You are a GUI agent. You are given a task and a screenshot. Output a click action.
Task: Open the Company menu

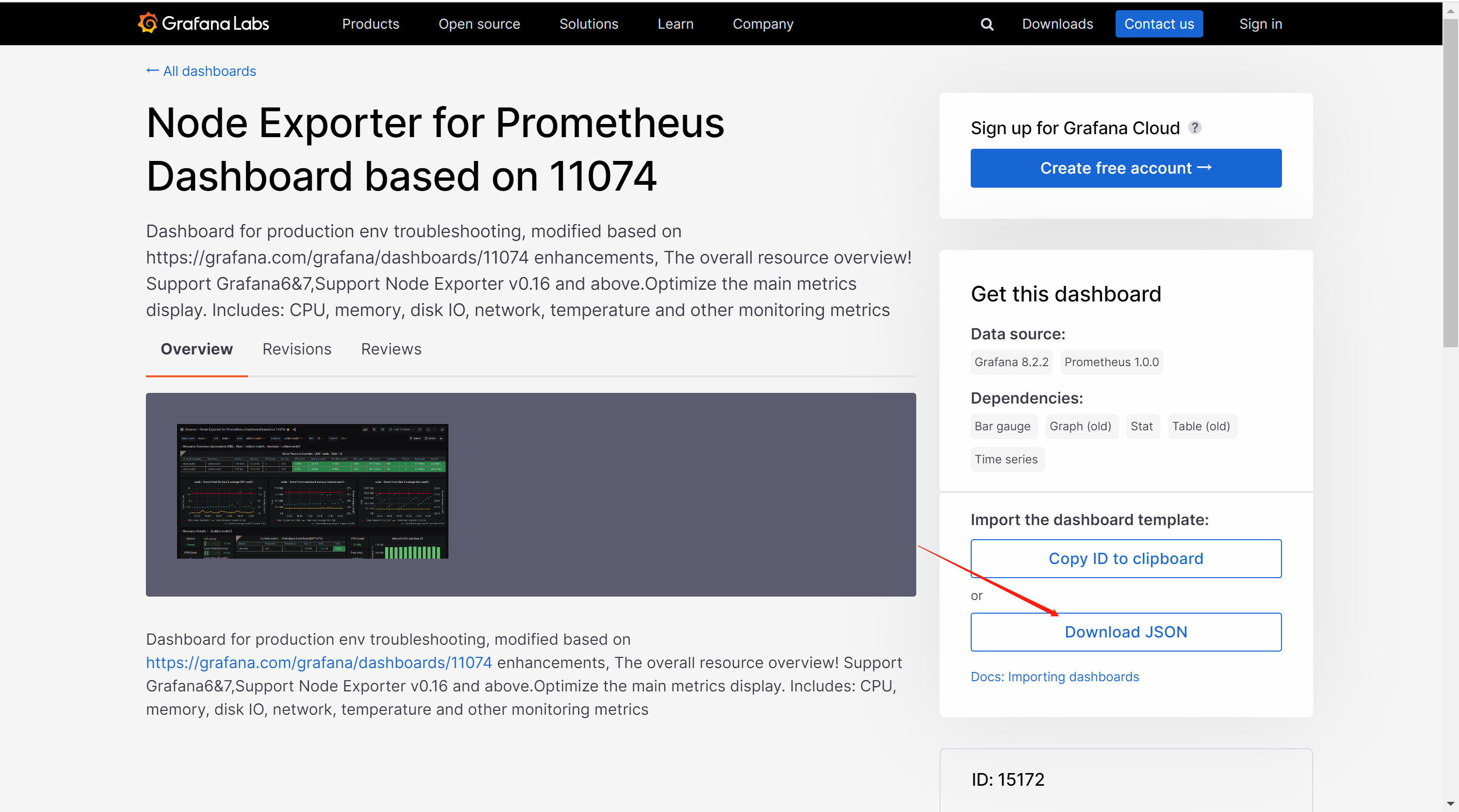[763, 24]
